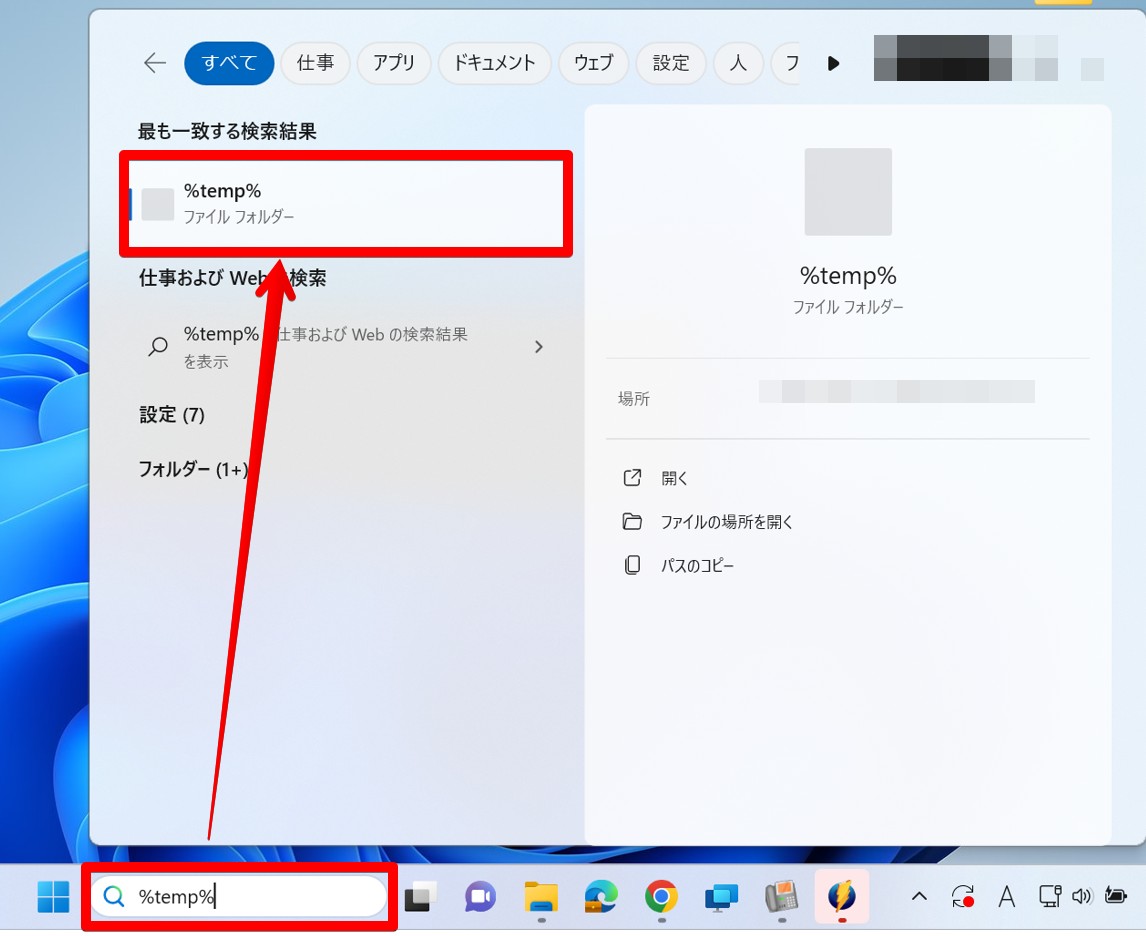The width and height of the screenshot is (1146, 936).
Task: Open the battery tray icon
Action: pos(1115,896)
